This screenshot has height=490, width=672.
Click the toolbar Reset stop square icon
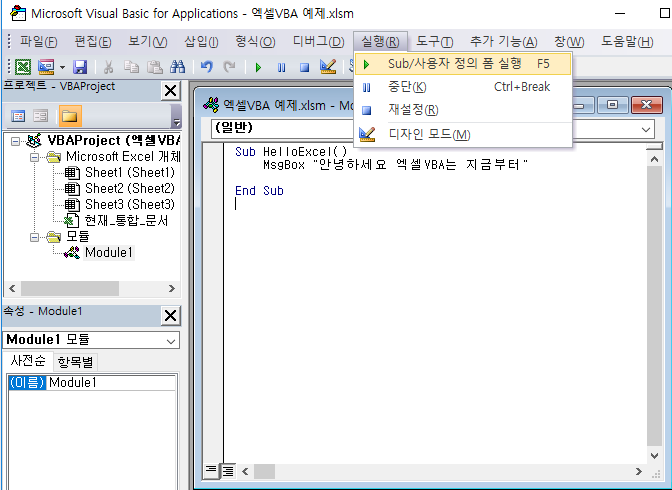(x=304, y=67)
